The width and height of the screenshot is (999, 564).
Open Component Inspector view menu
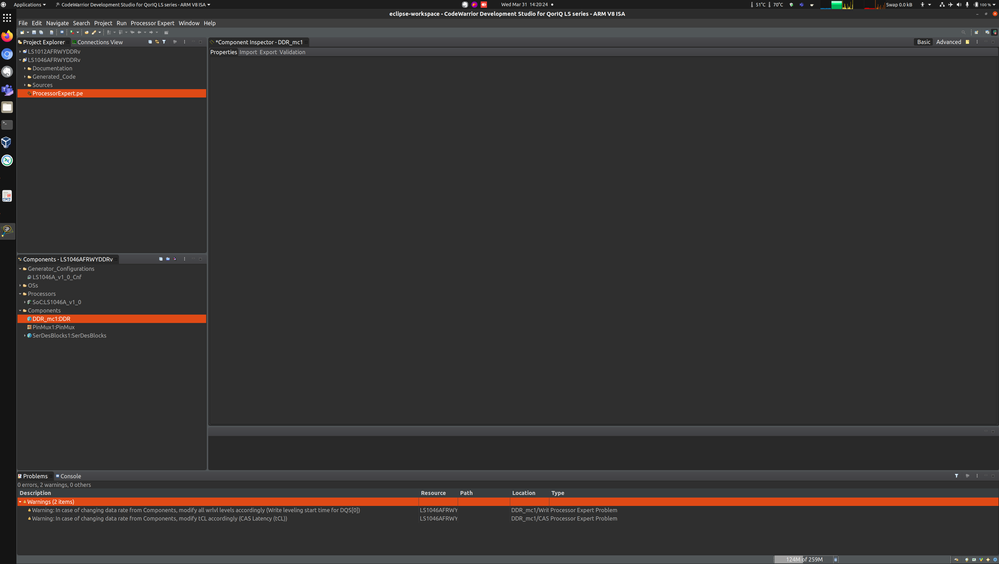coord(977,42)
